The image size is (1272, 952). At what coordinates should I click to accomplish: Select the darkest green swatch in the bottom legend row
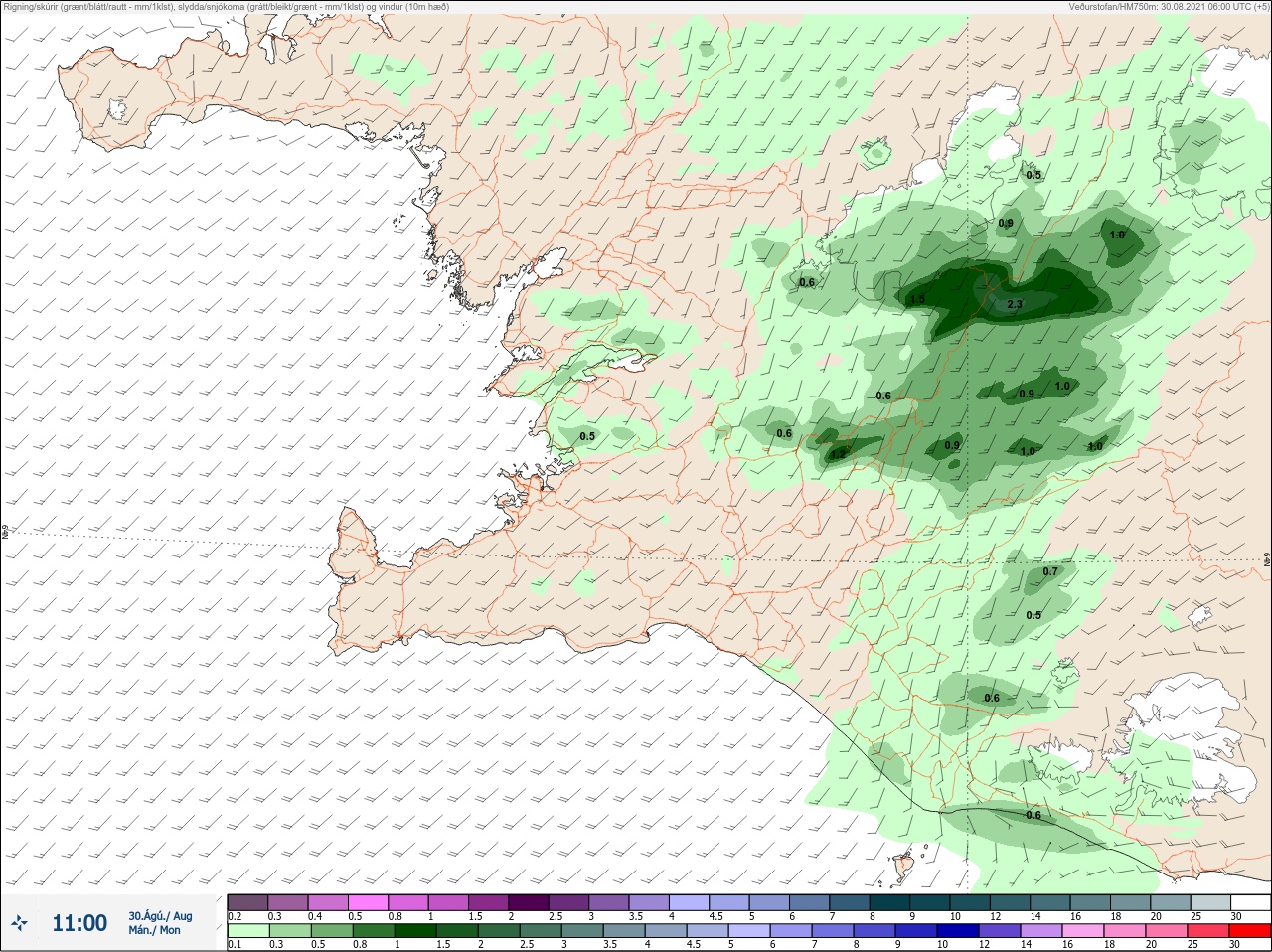click(x=415, y=931)
